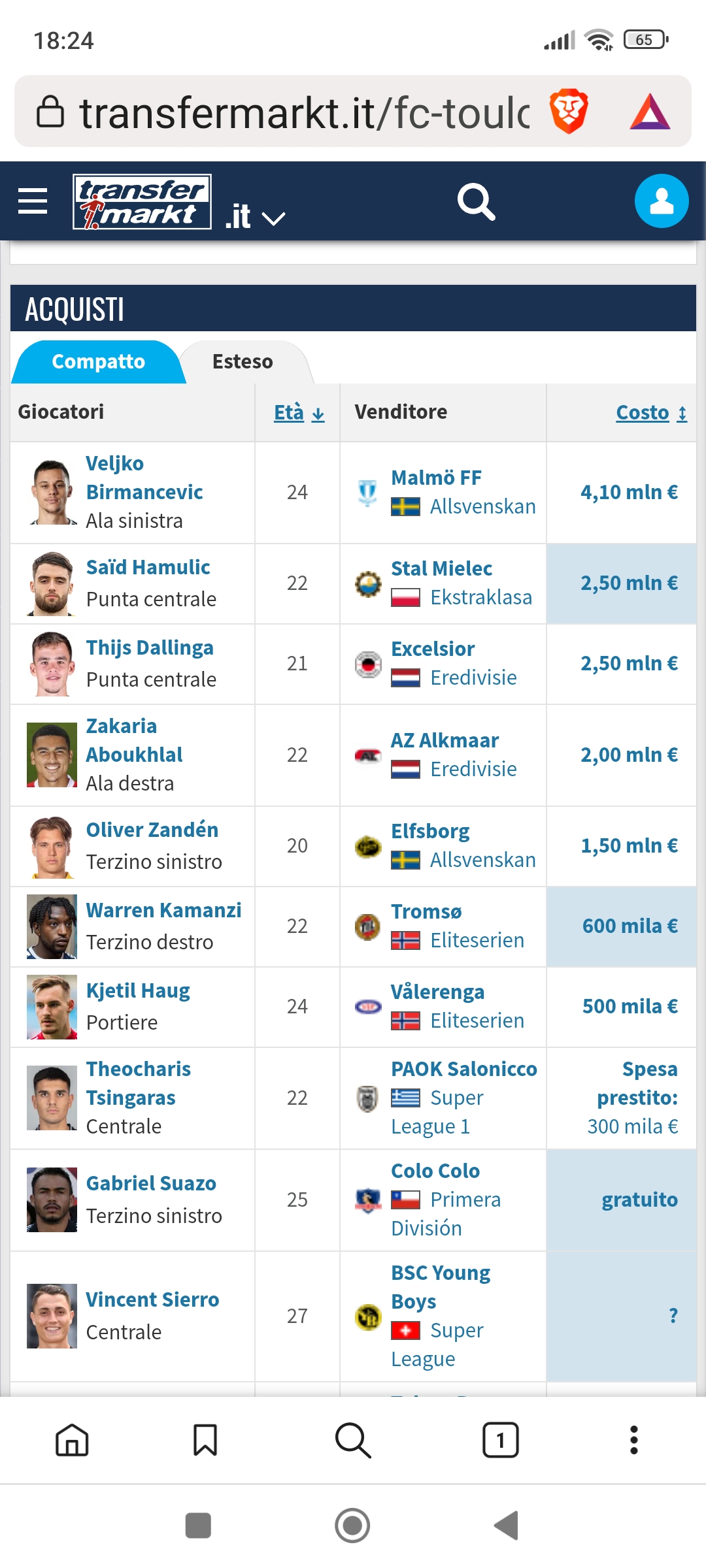Tap the Brave rewards triangle icon
706x1568 pixels.
tap(650, 112)
